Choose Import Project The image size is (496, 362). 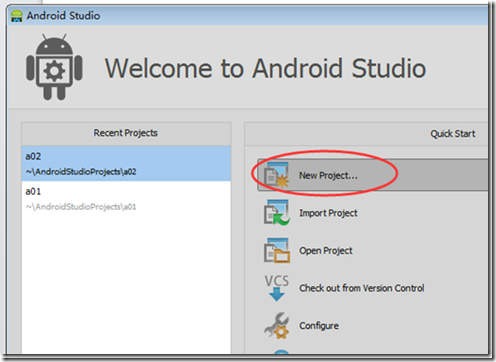tap(328, 213)
